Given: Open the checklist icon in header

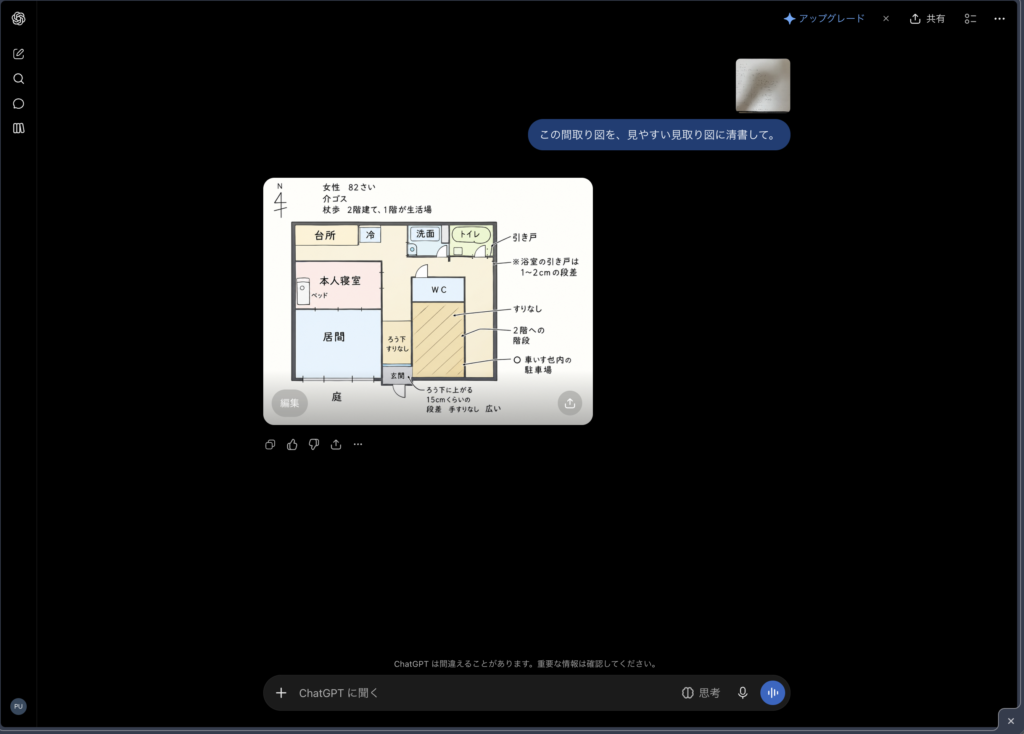Looking at the screenshot, I should click(970, 18).
